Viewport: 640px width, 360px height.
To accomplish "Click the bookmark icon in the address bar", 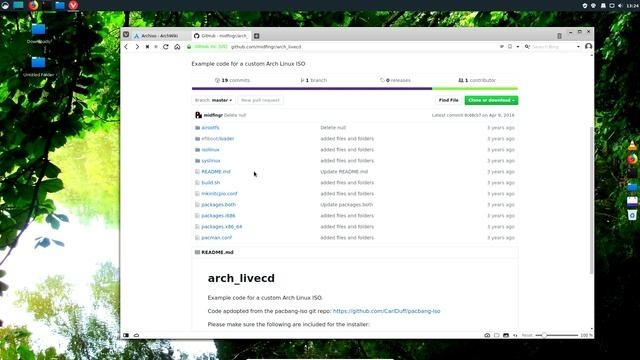I will (510, 47).
